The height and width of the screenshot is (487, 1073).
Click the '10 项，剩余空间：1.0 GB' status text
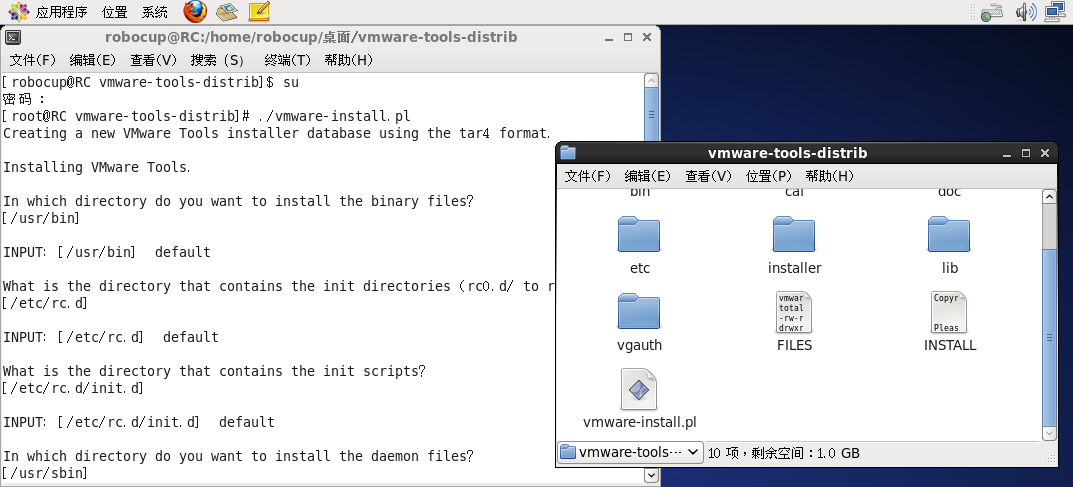pos(784,453)
